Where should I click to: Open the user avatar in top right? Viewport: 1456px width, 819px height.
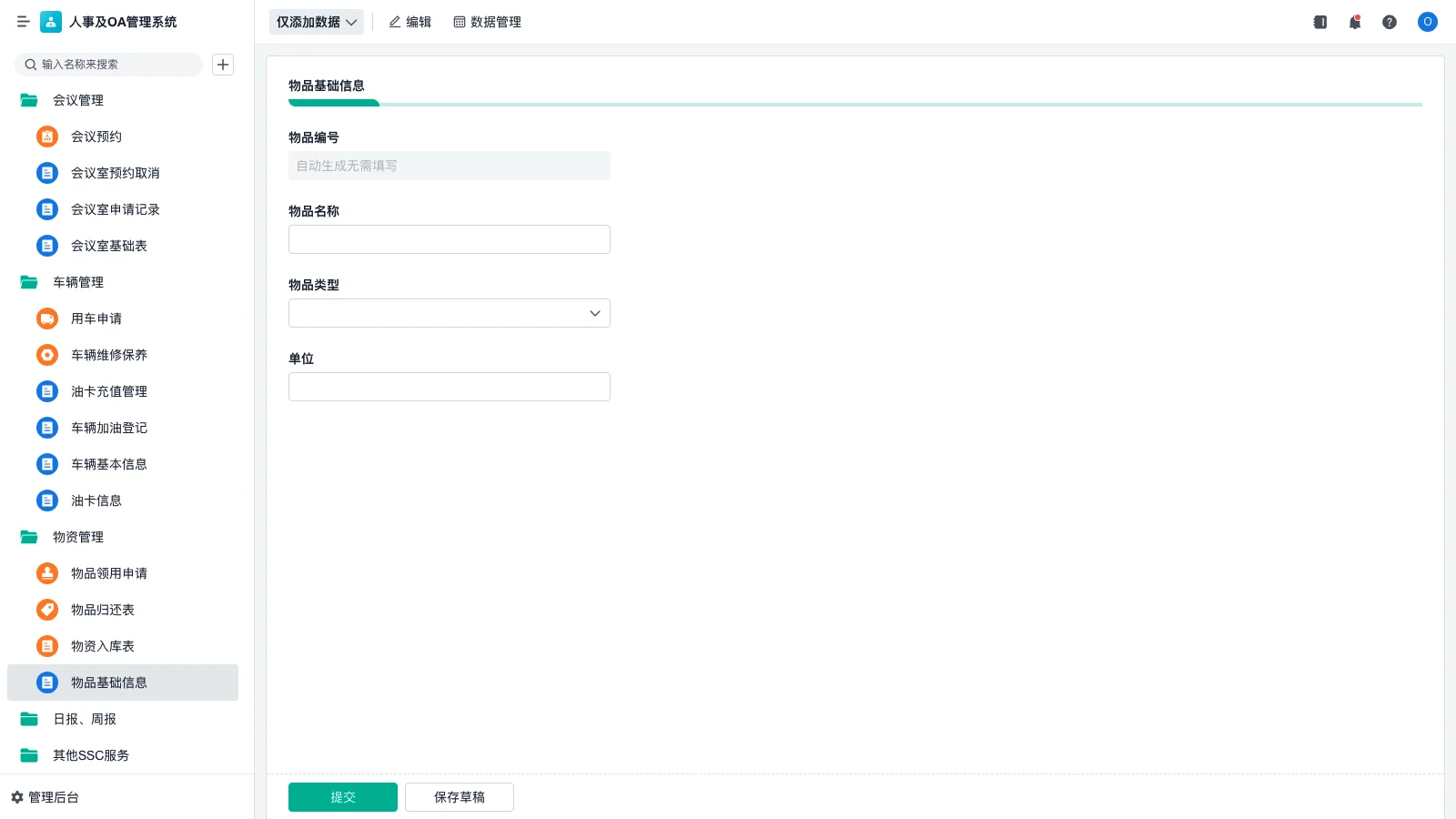tap(1427, 22)
